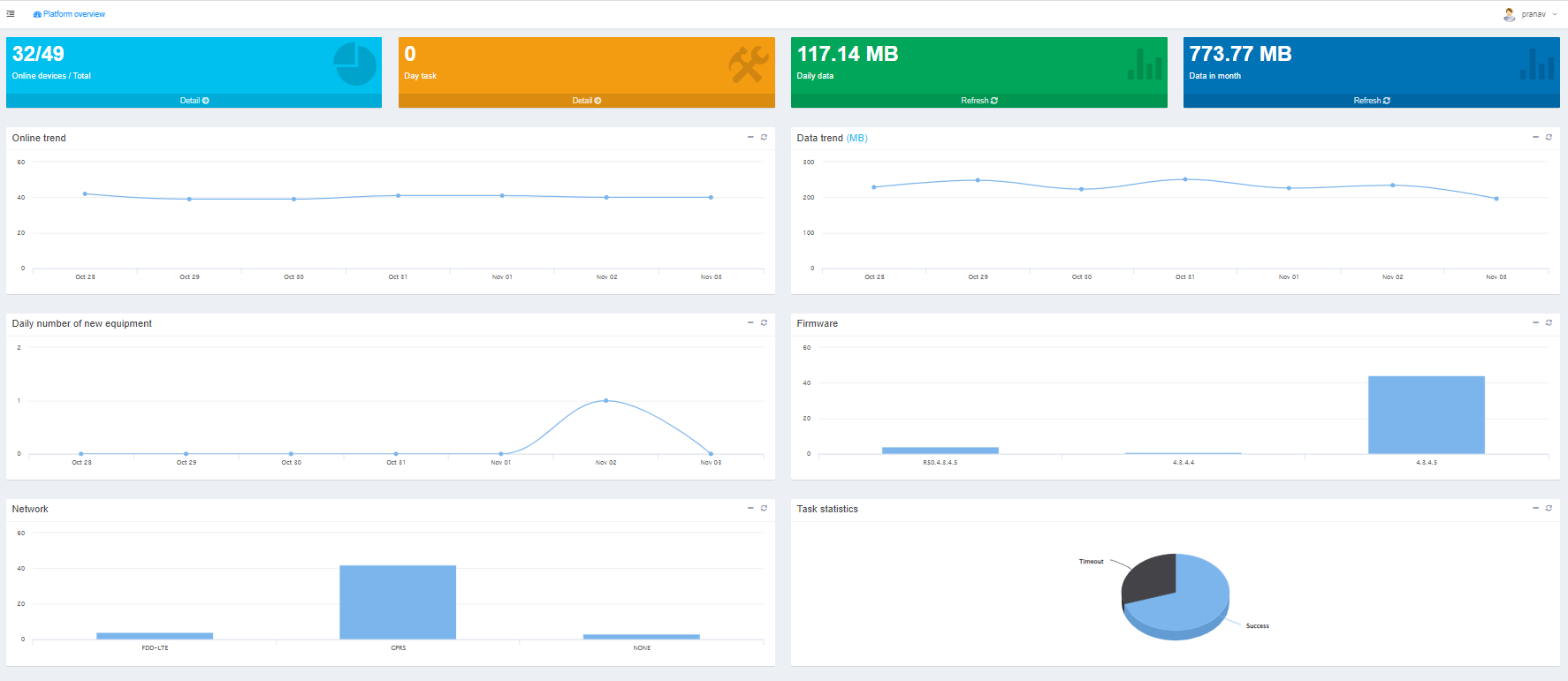Open Detail for online devices card
Image resolution: width=1568 pixels, height=681 pixels.
(194, 101)
